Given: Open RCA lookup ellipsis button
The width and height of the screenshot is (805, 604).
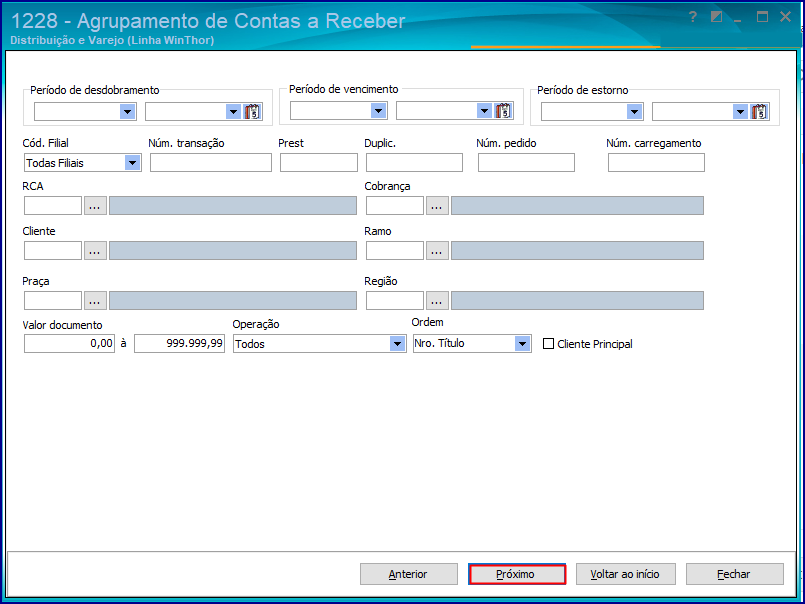Looking at the screenshot, I should [95, 206].
